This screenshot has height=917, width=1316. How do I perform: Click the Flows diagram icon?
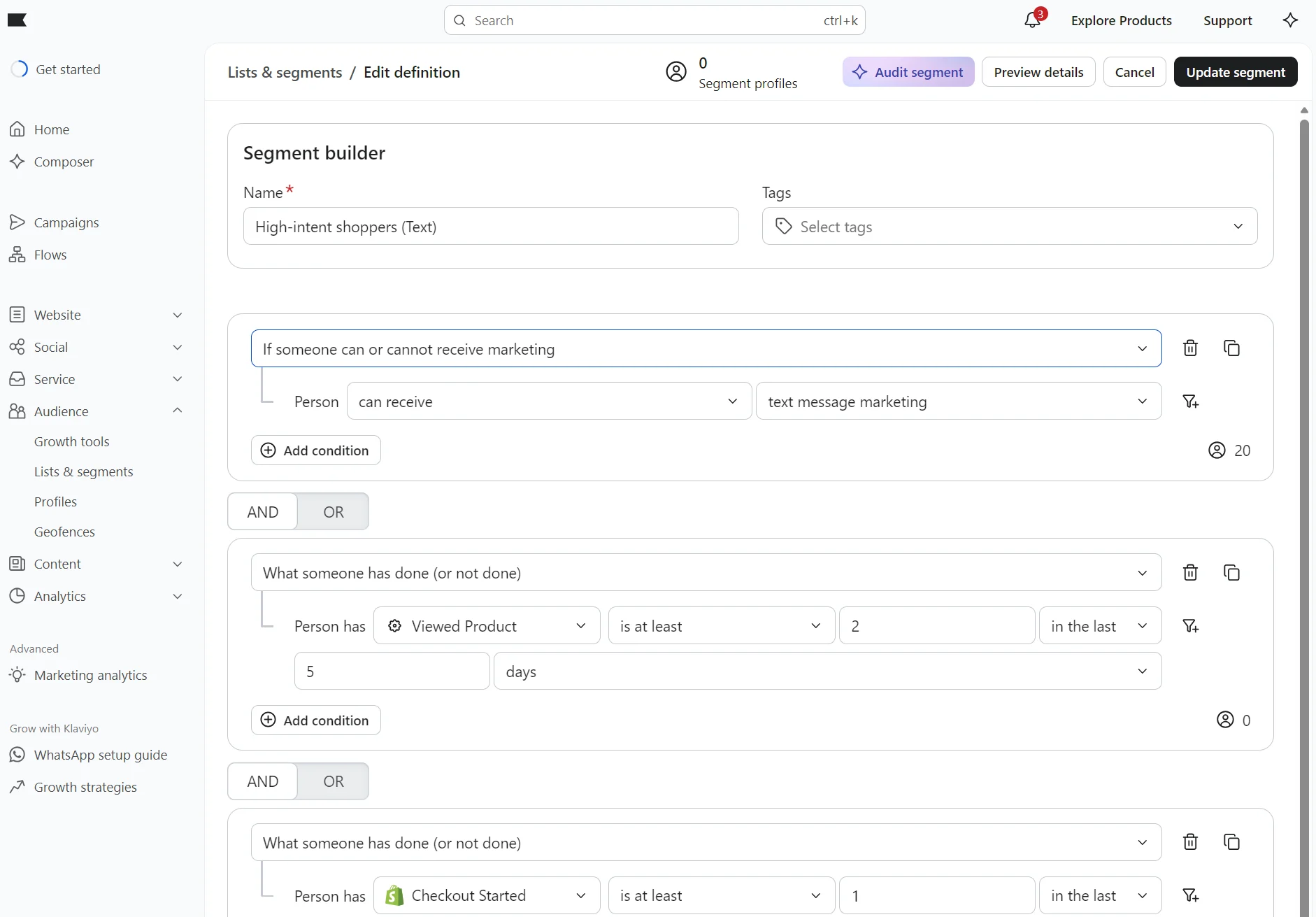pyautogui.click(x=17, y=255)
